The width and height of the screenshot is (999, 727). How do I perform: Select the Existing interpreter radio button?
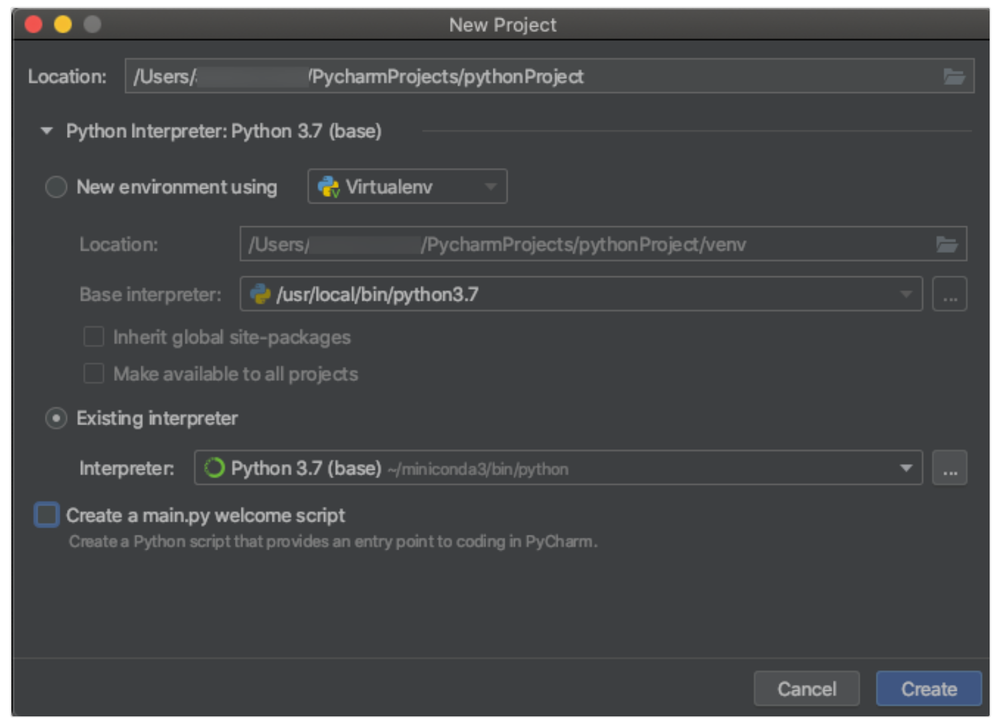click(x=56, y=418)
